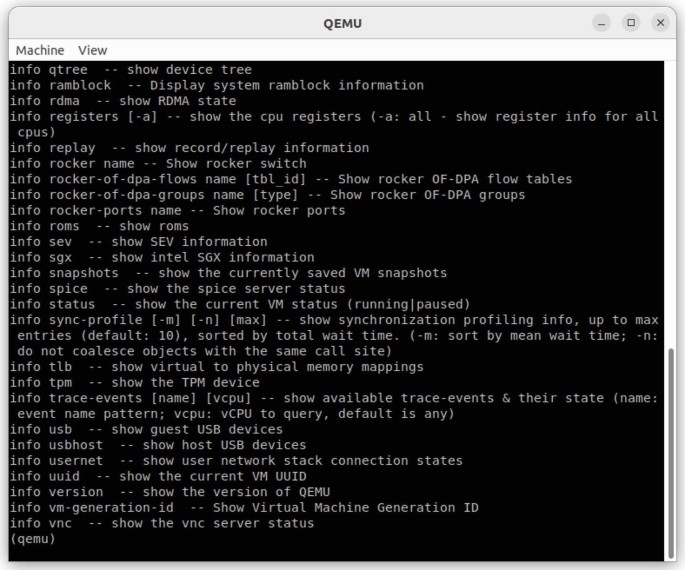Click the 'info spice' line
Image resolution: width=685 pixels, height=570 pixels.
(x=177, y=289)
